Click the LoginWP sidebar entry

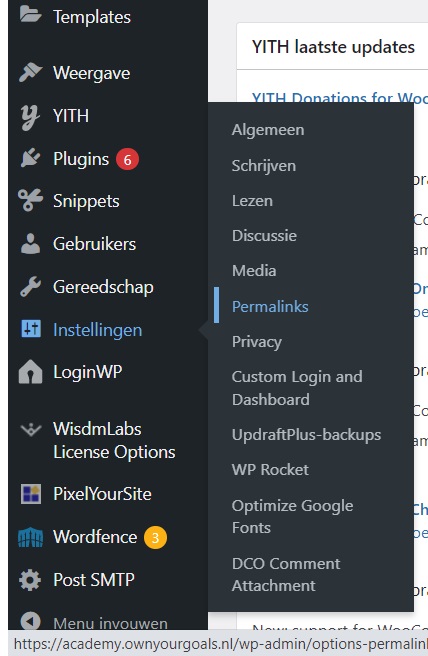87,372
